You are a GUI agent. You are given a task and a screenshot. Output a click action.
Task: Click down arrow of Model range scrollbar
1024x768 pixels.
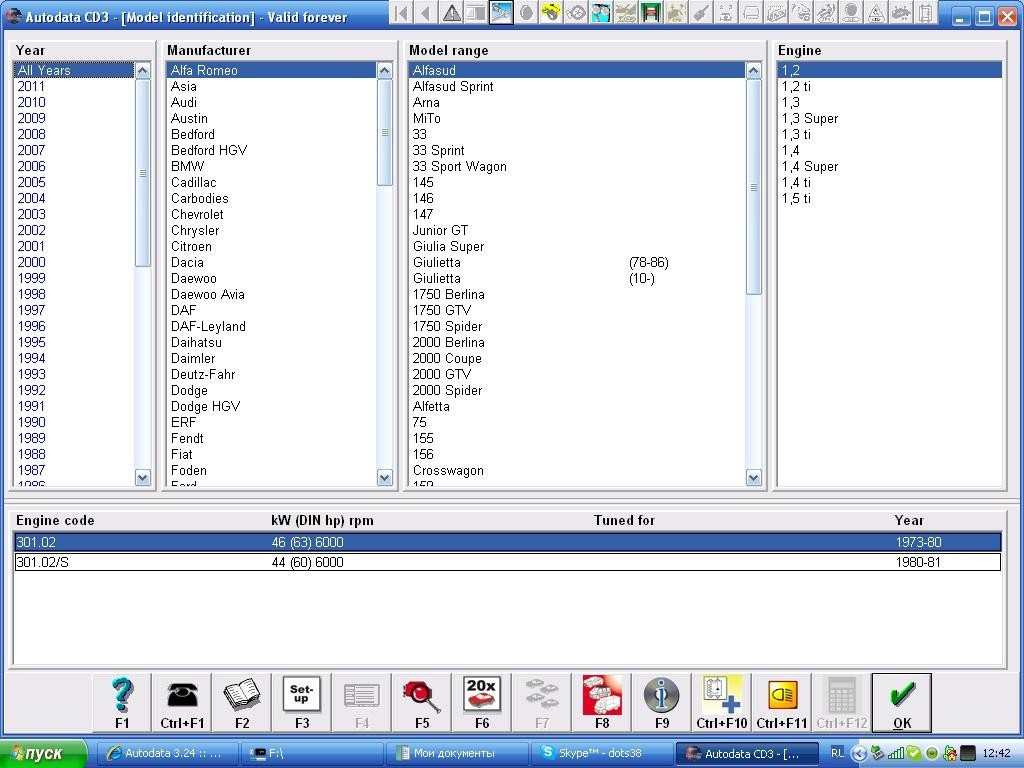[x=754, y=477]
